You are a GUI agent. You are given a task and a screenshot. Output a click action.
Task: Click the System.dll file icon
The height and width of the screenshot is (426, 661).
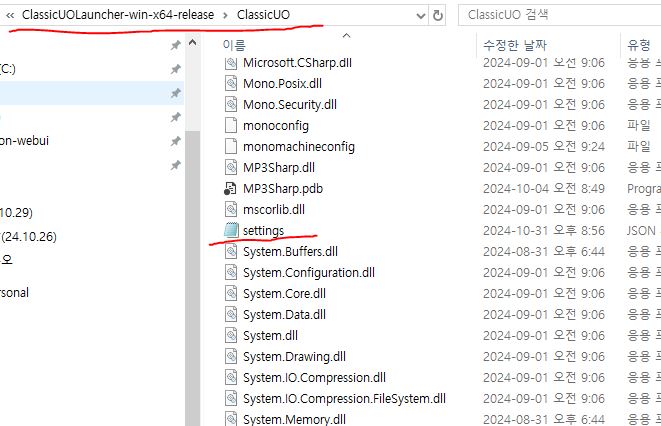[231, 336]
